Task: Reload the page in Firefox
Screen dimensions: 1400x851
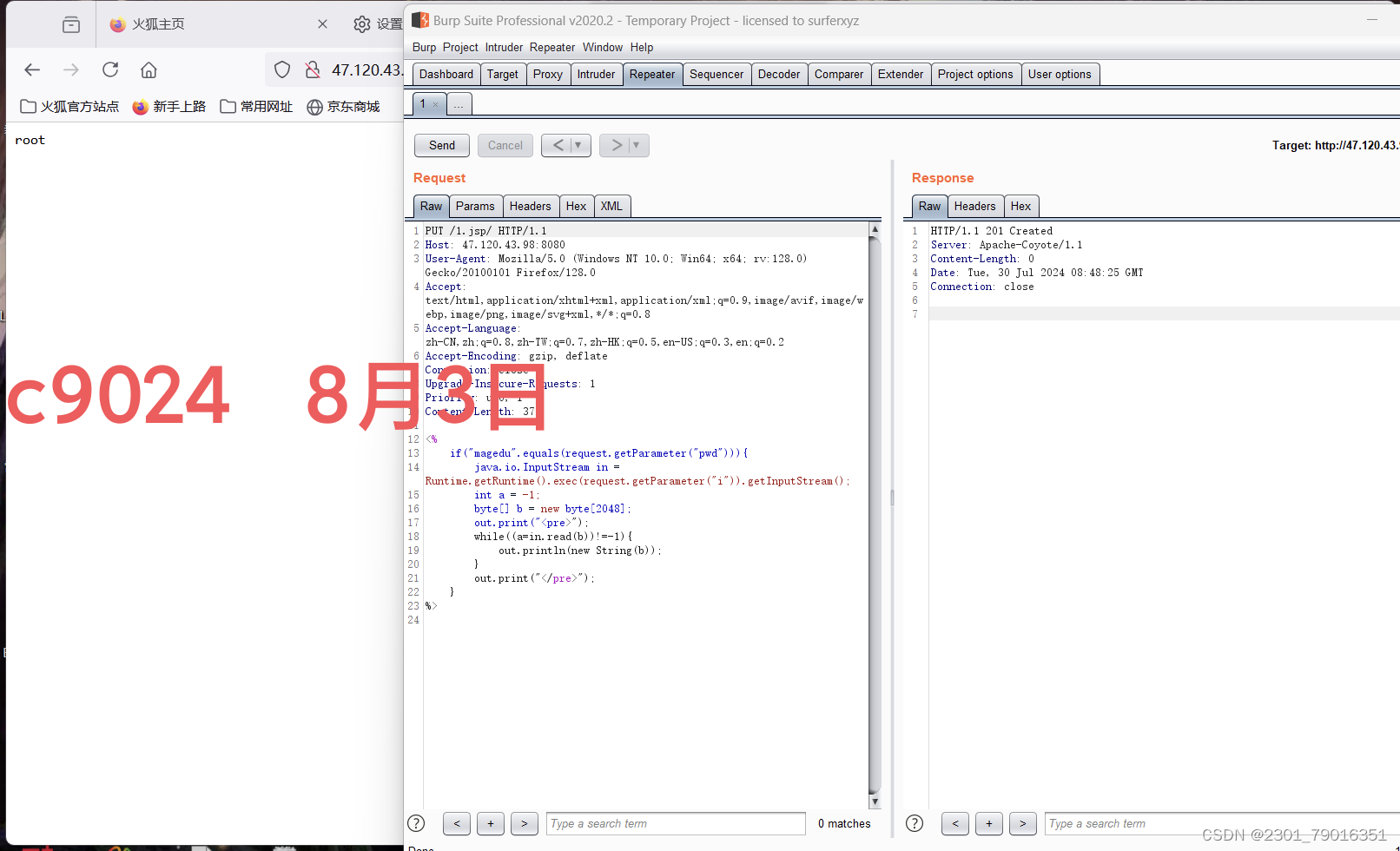Action: coord(110,69)
